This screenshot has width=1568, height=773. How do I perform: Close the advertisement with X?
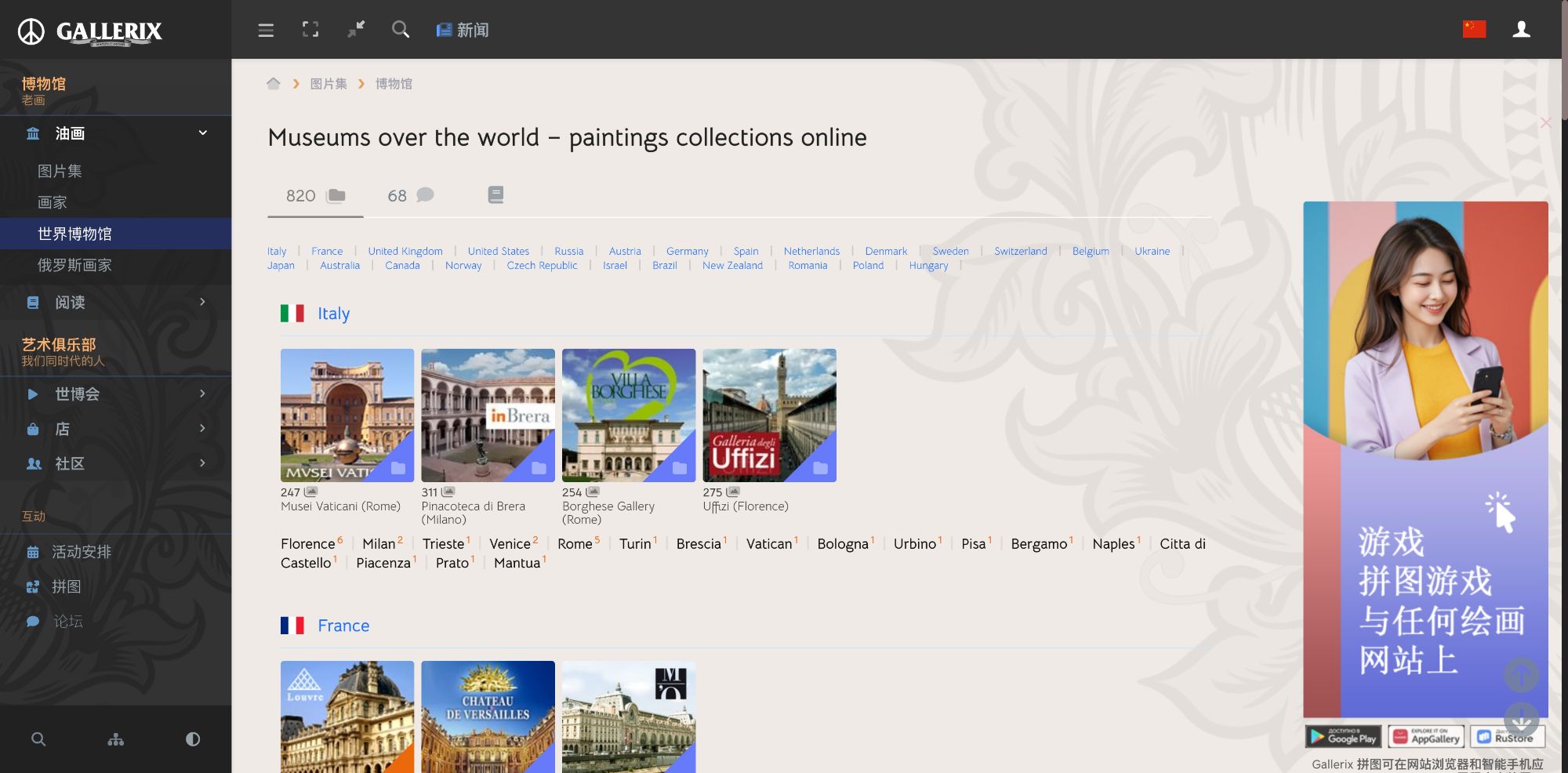pyautogui.click(x=1545, y=122)
